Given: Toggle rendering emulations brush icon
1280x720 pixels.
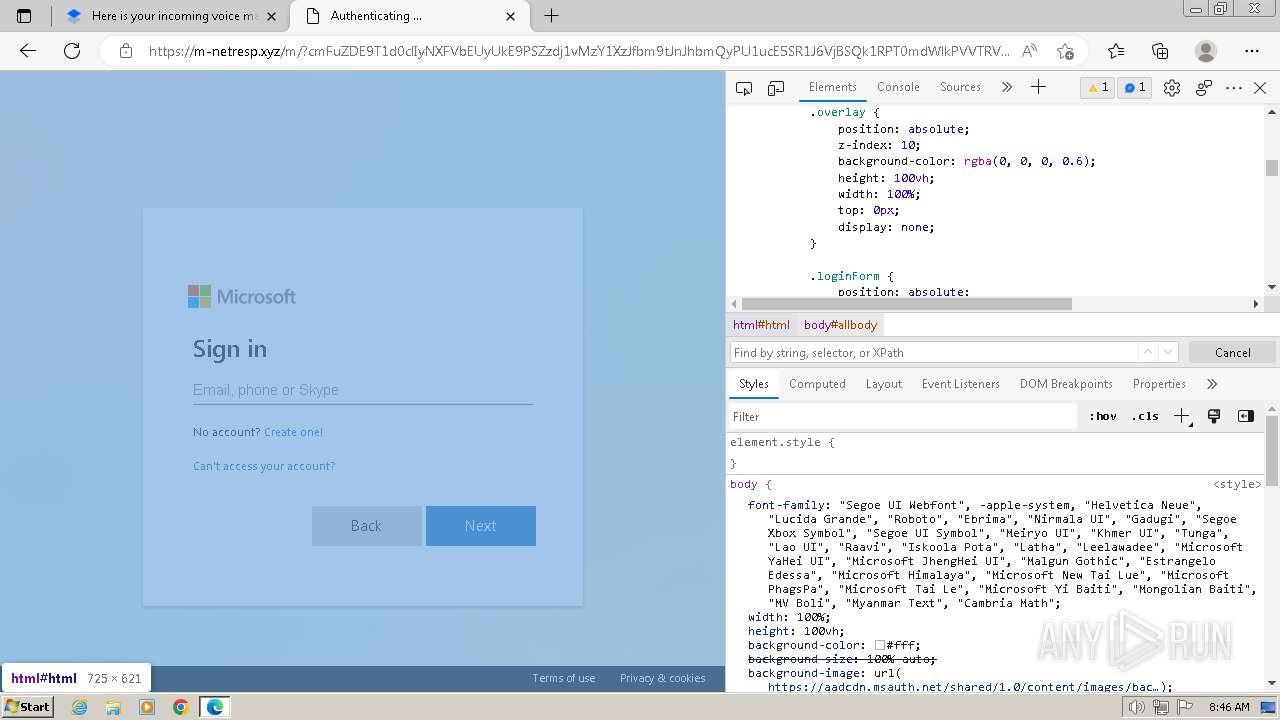Looking at the screenshot, I should point(1214,416).
